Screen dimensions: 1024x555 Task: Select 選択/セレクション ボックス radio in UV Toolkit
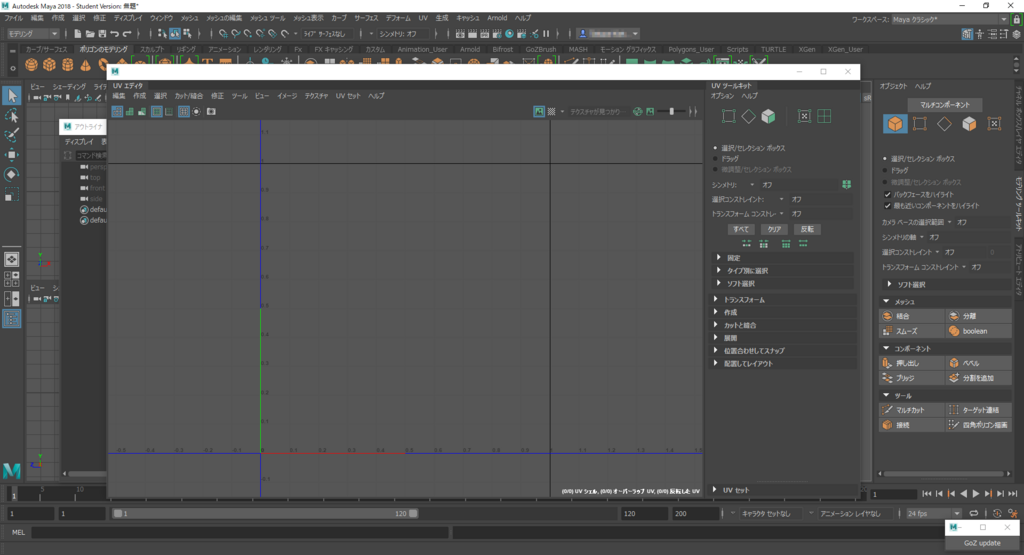[x=715, y=148]
